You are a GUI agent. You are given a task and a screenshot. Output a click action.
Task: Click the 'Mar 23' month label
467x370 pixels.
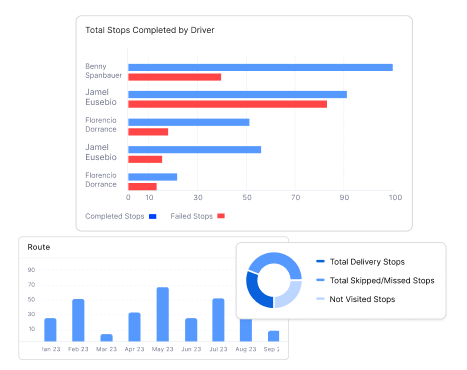click(106, 349)
